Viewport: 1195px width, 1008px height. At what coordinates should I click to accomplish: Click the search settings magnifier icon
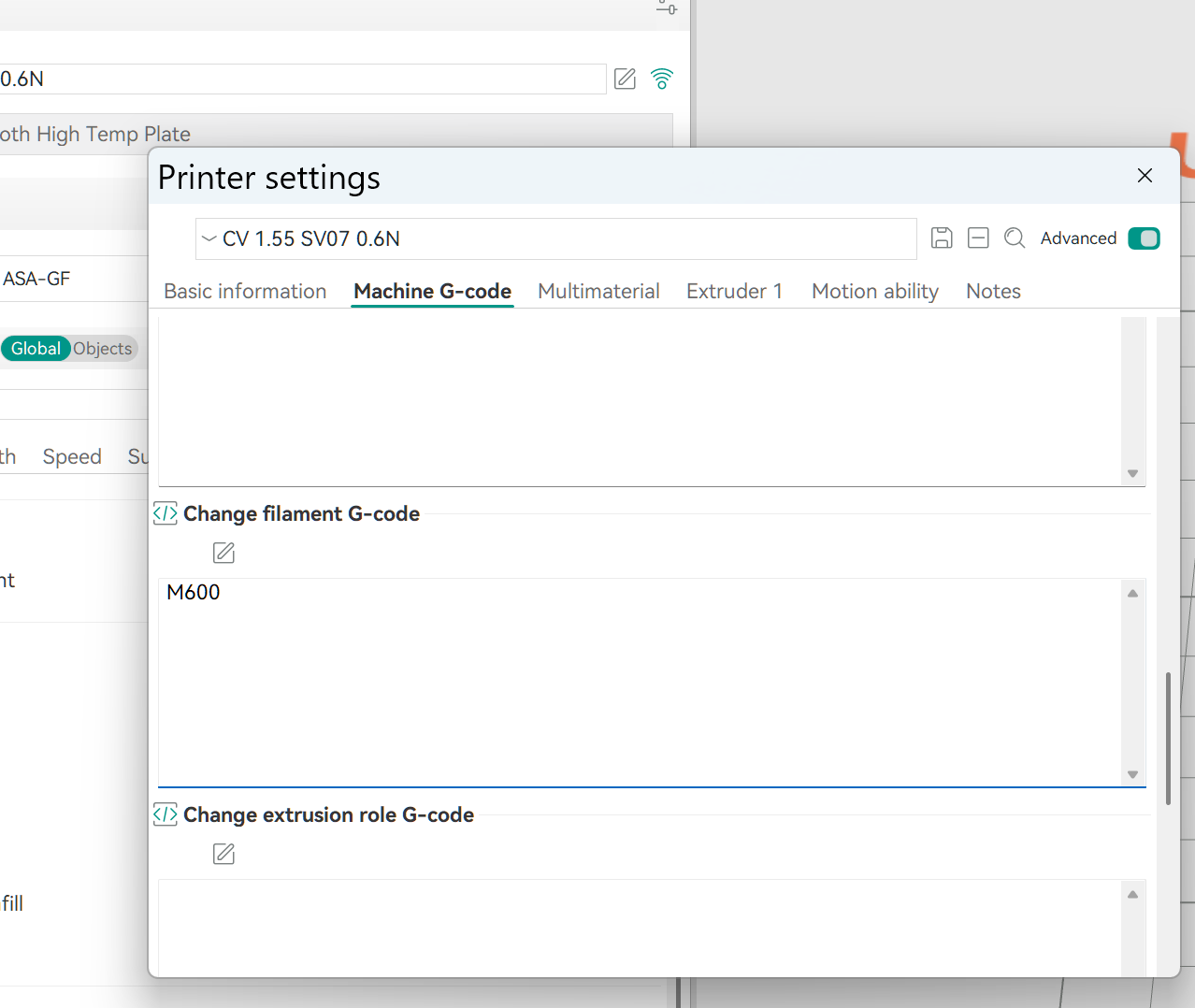[1015, 238]
